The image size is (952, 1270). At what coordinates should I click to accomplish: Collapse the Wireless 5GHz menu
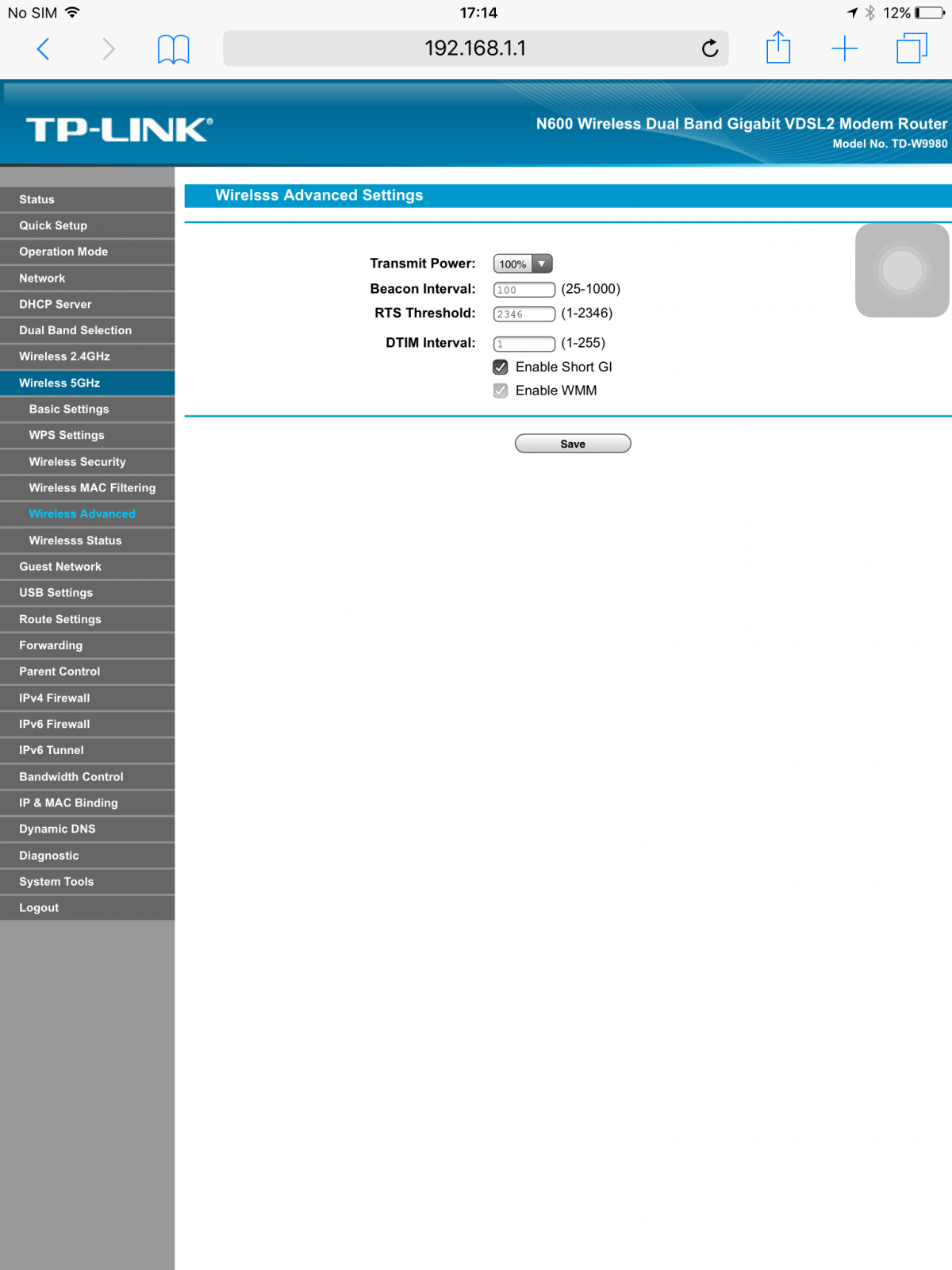[87, 383]
